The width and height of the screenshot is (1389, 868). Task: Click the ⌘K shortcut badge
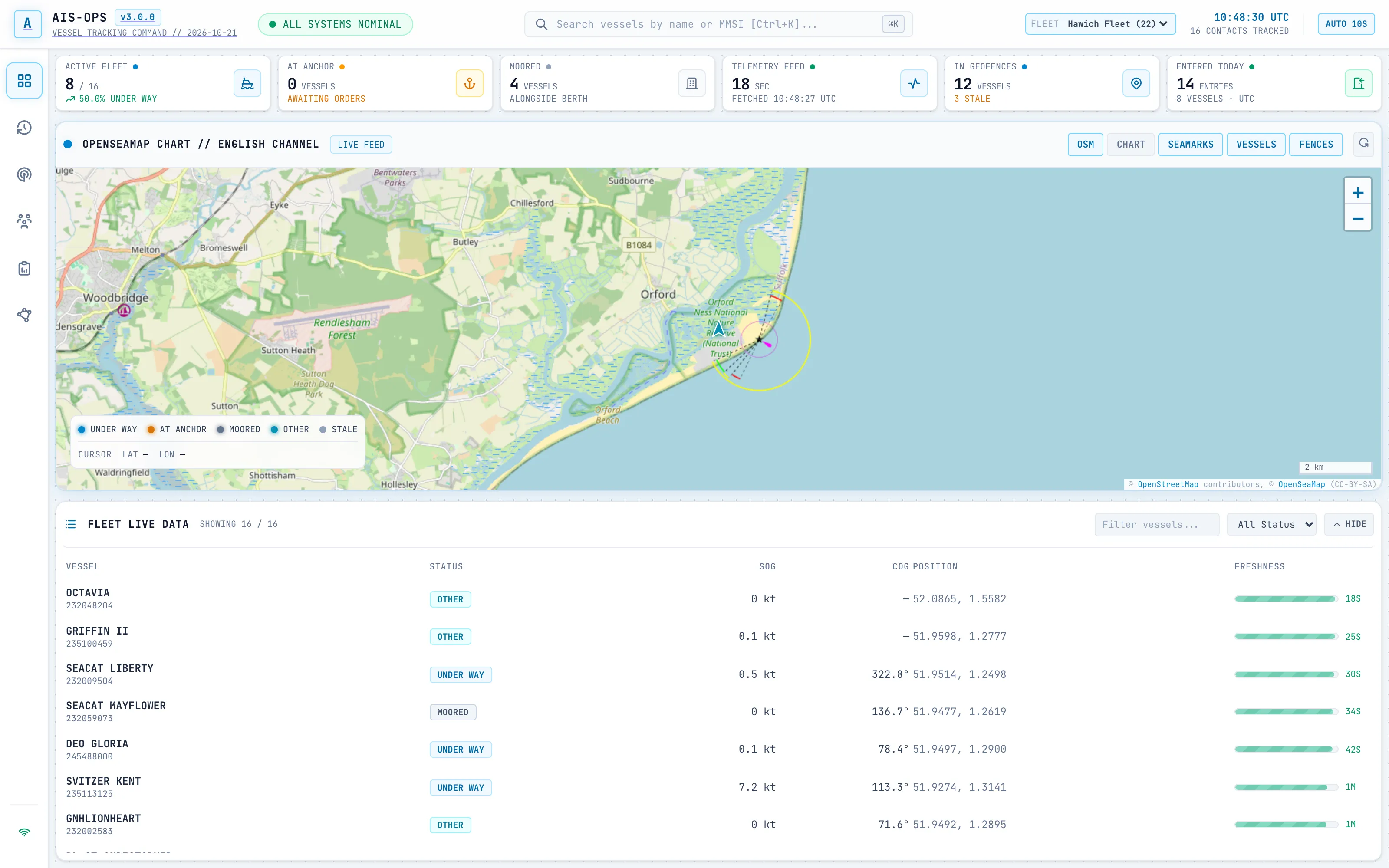click(x=892, y=24)
